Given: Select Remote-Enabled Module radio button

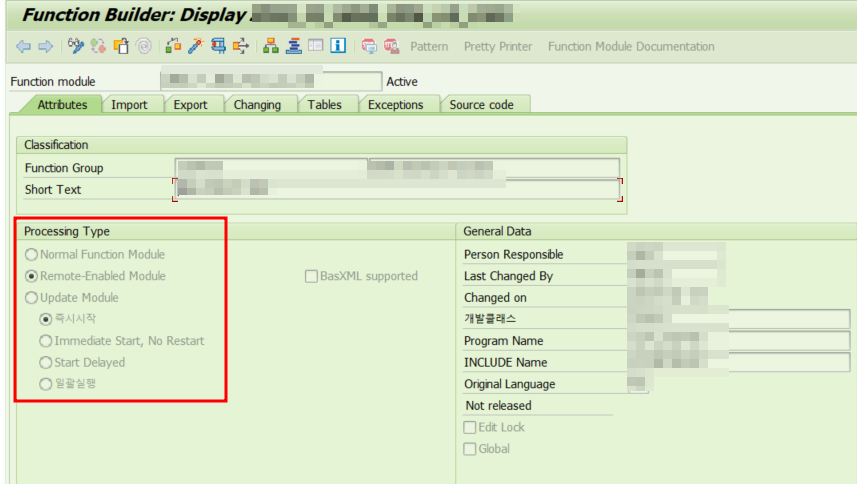Looking at the screenshot, I should (x=31, y=276).
